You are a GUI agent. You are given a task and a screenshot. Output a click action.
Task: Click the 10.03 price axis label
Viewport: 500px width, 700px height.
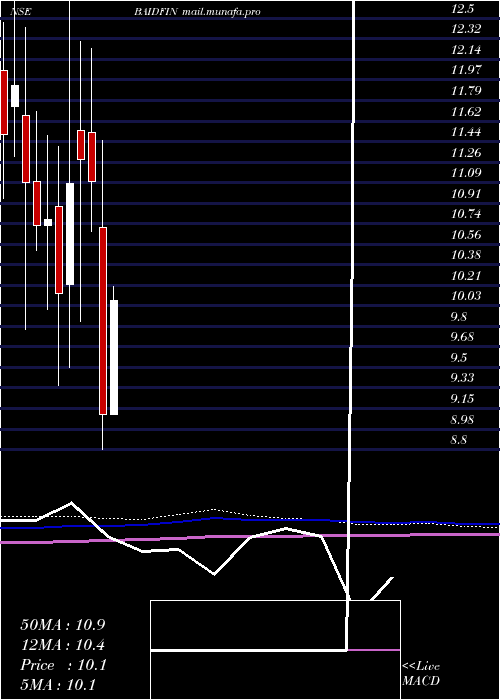(x=466, y=296)
